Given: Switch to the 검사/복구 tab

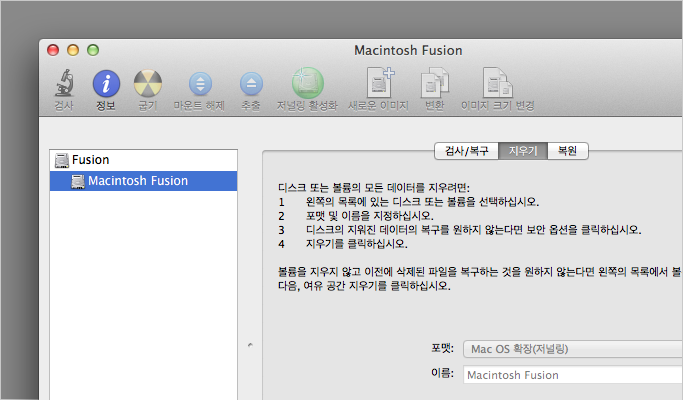Looking at the screenshot, I should point(467,151).
